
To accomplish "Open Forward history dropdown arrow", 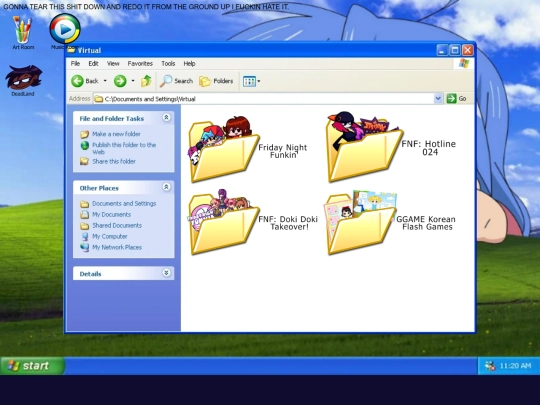I will pos(133,81).
